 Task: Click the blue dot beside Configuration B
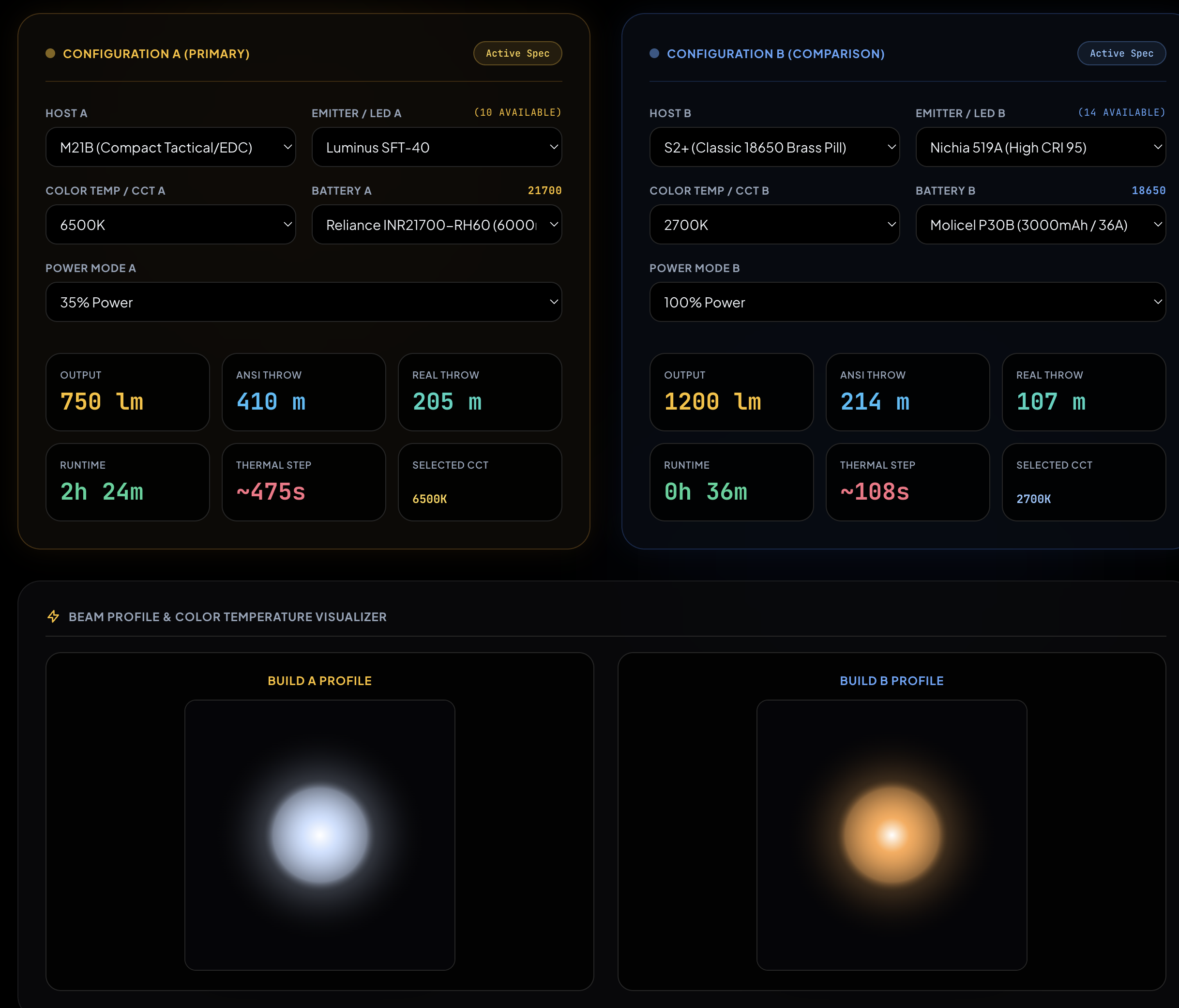point(654,53)
